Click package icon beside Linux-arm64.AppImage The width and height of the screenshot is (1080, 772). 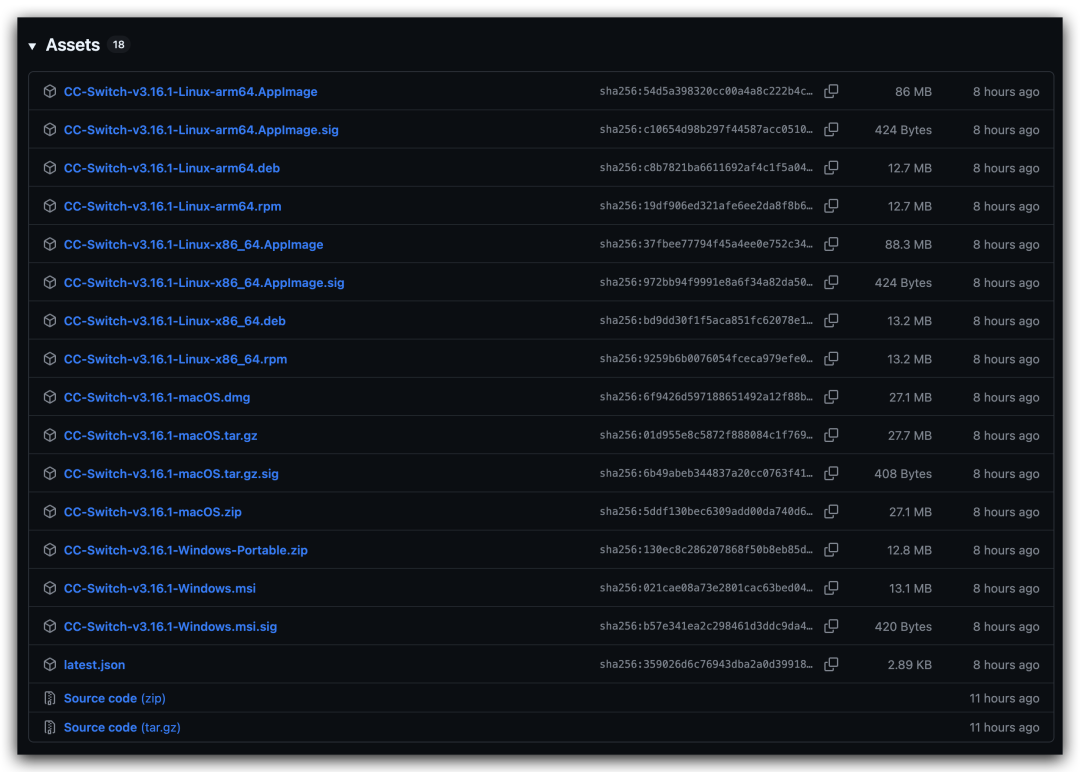coord(50,92)
